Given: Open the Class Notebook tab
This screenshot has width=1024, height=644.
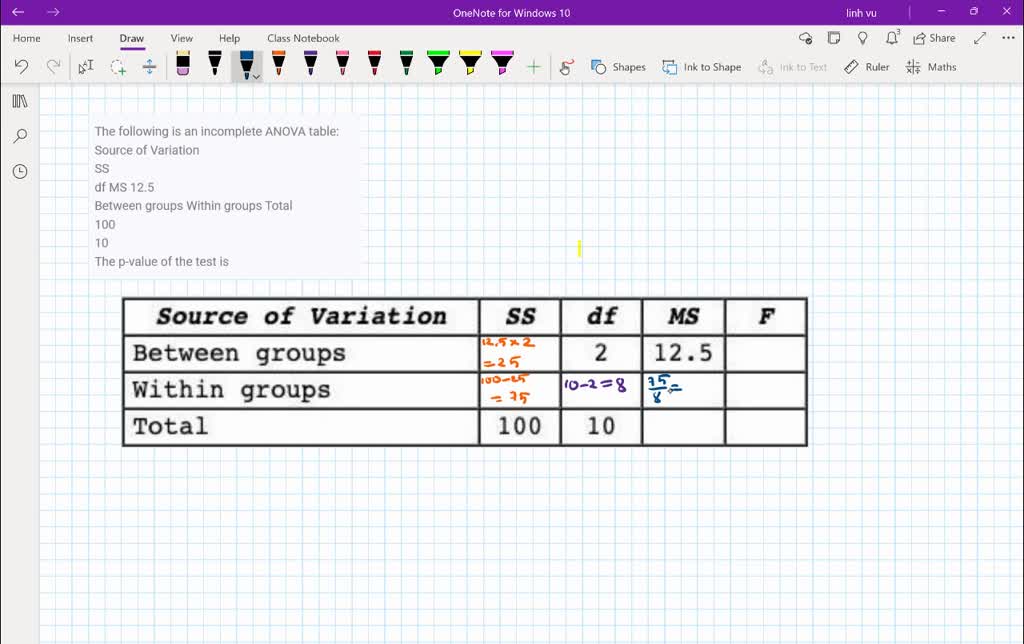Looking at the screenshot, I should [303, 38].
